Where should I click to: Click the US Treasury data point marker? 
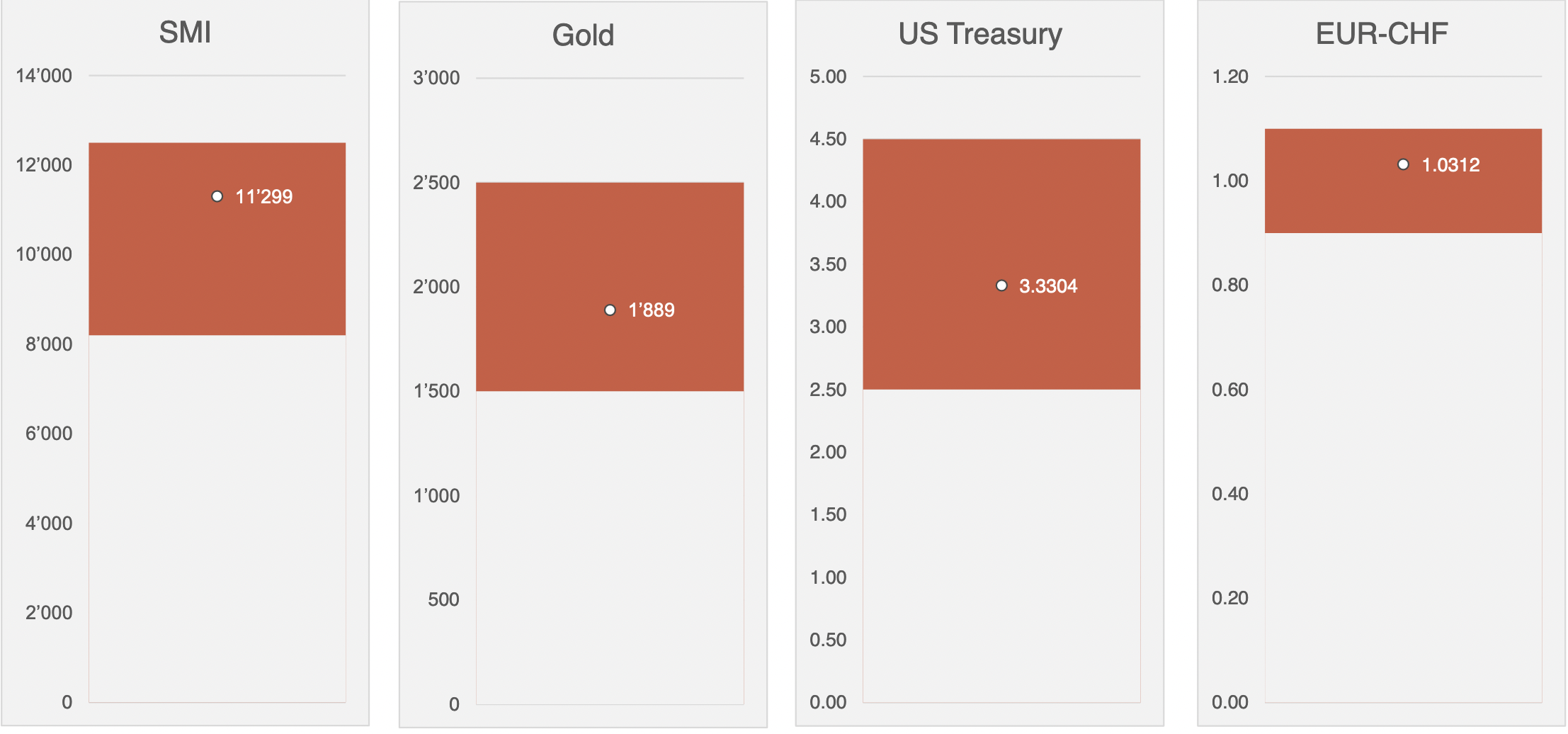pyautogui.click(x=1001, y=286)
